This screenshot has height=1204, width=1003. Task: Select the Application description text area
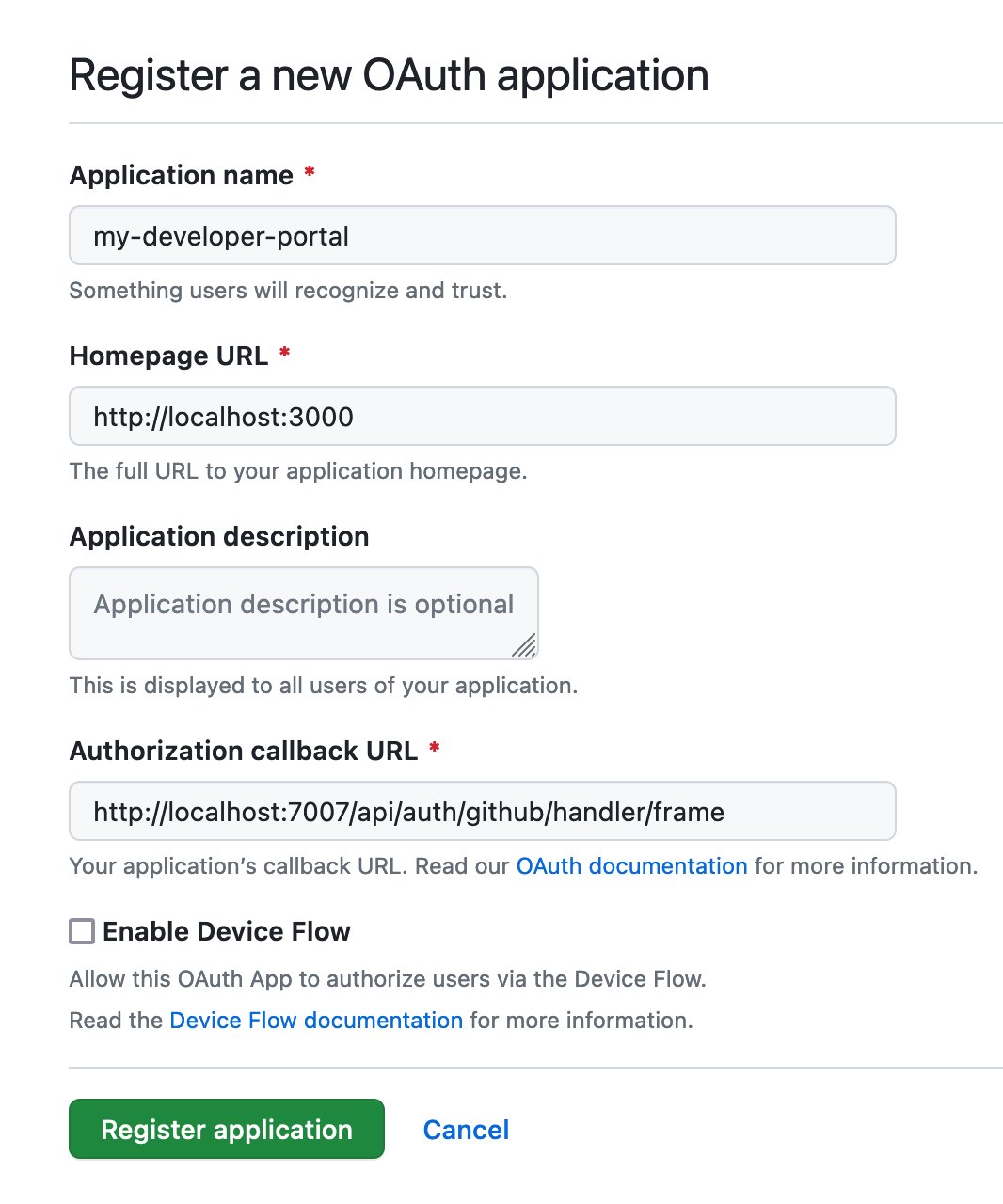(304, 613)
